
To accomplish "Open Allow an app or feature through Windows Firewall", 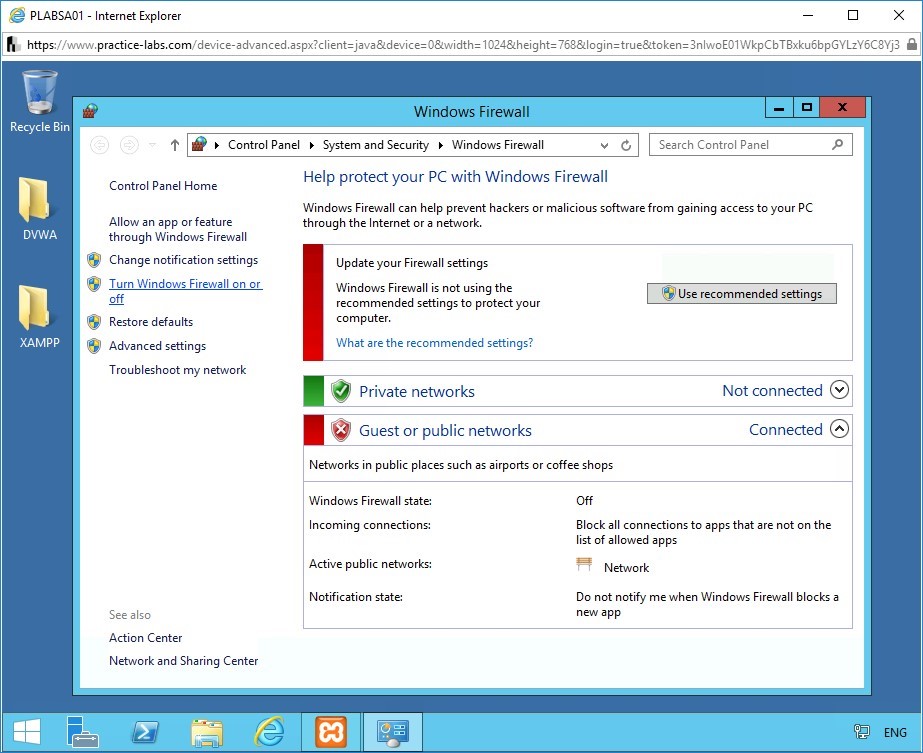I will pyautogui.click(x=178, y=229).
